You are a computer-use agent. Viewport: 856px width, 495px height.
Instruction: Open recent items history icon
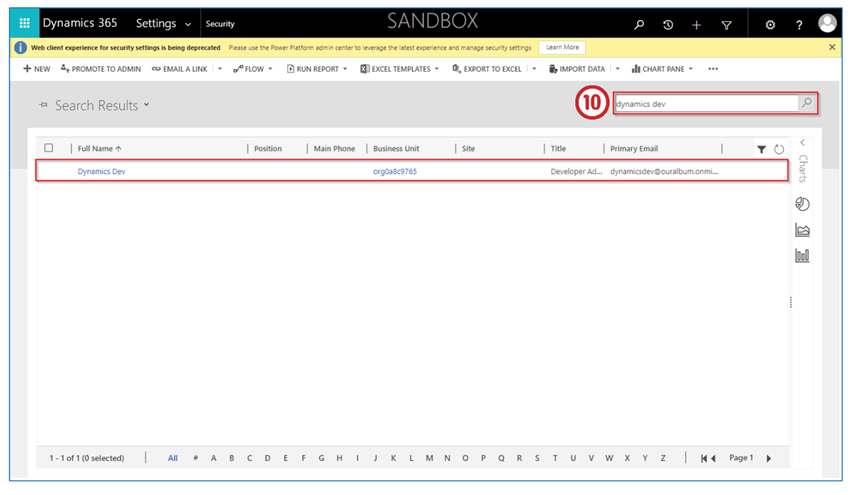668,25
